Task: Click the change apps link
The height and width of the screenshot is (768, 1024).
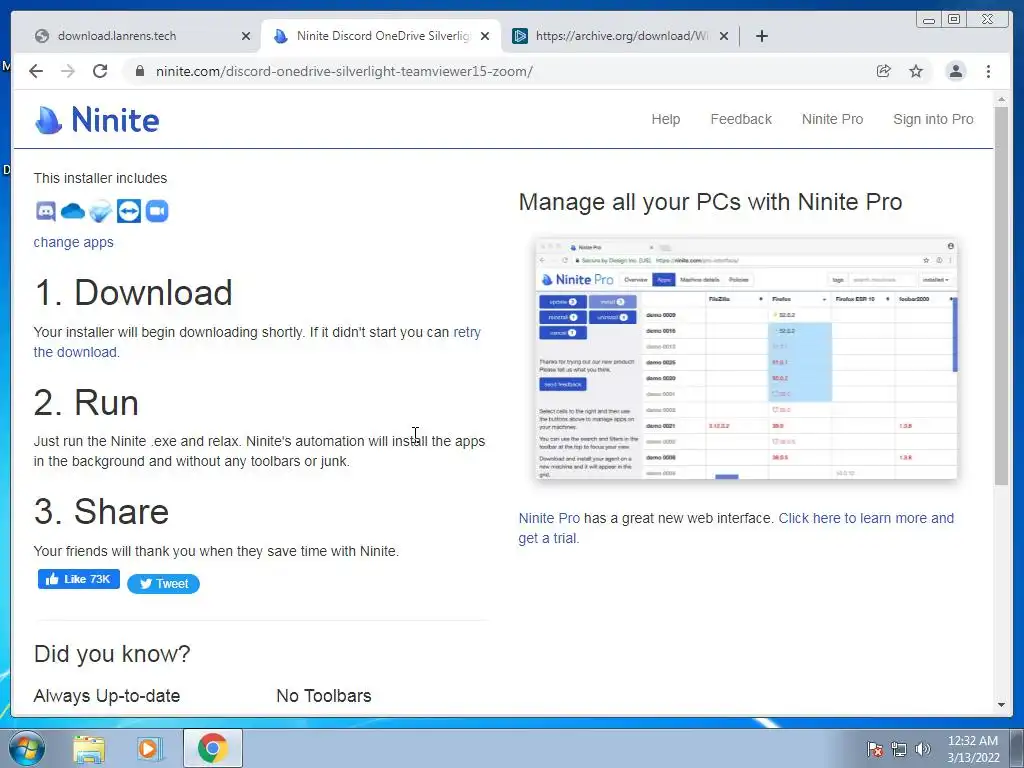Action: [74, 242]
